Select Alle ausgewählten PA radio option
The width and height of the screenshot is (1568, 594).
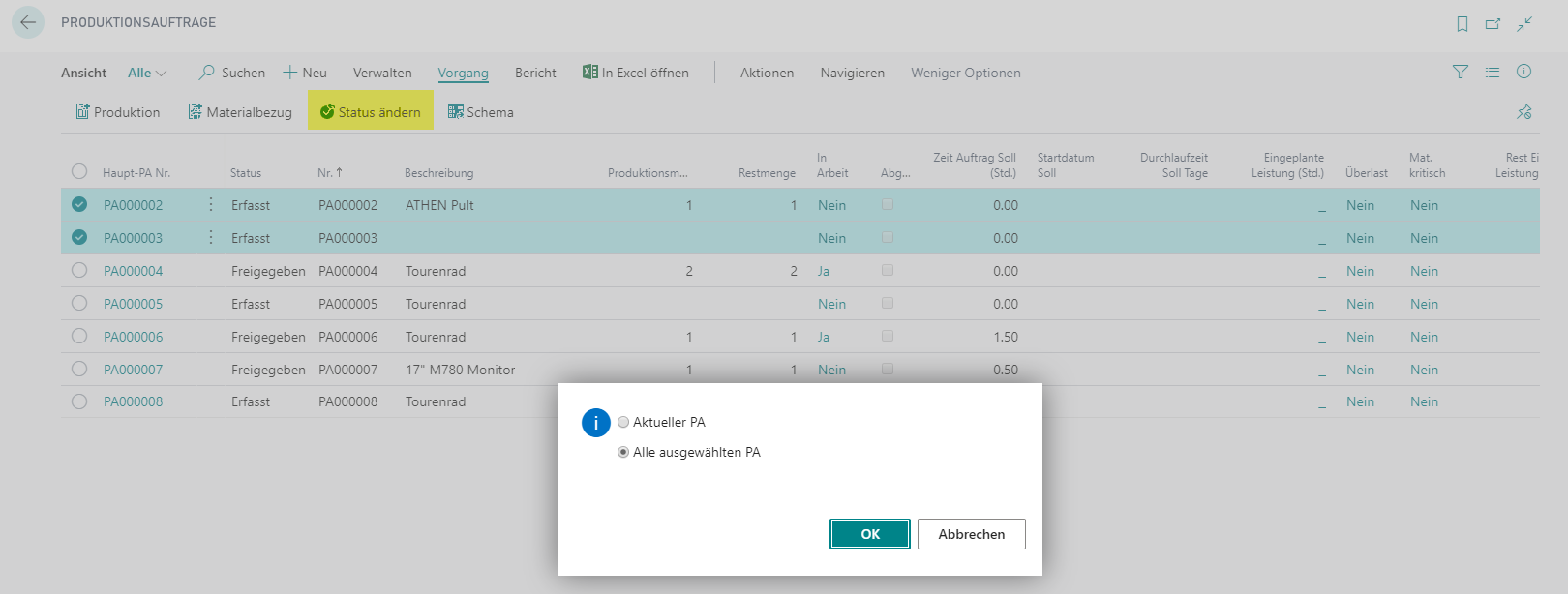pos(623,452)
